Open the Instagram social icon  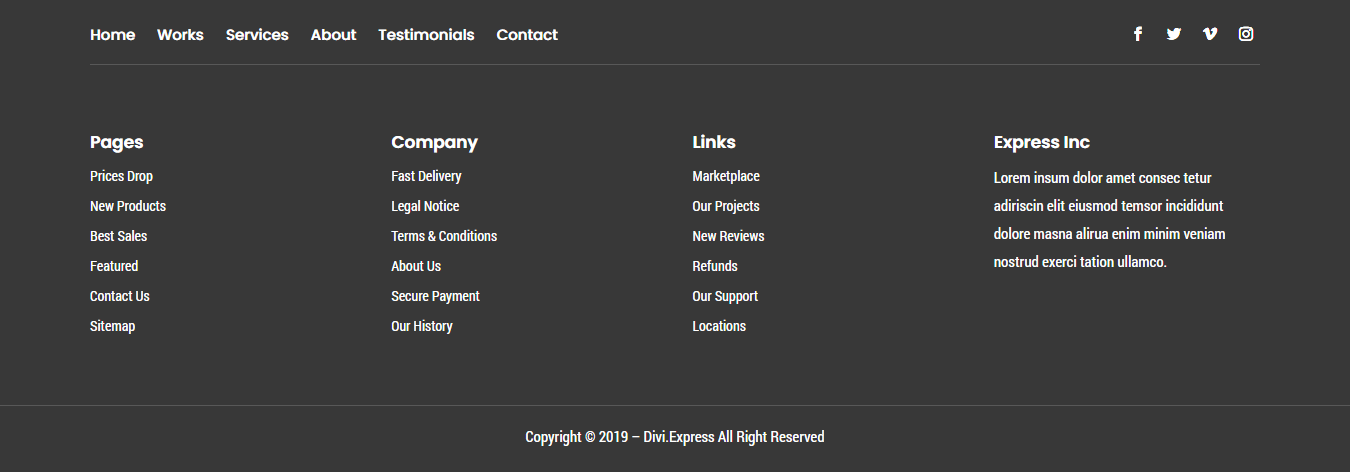tap(1246, 34)
